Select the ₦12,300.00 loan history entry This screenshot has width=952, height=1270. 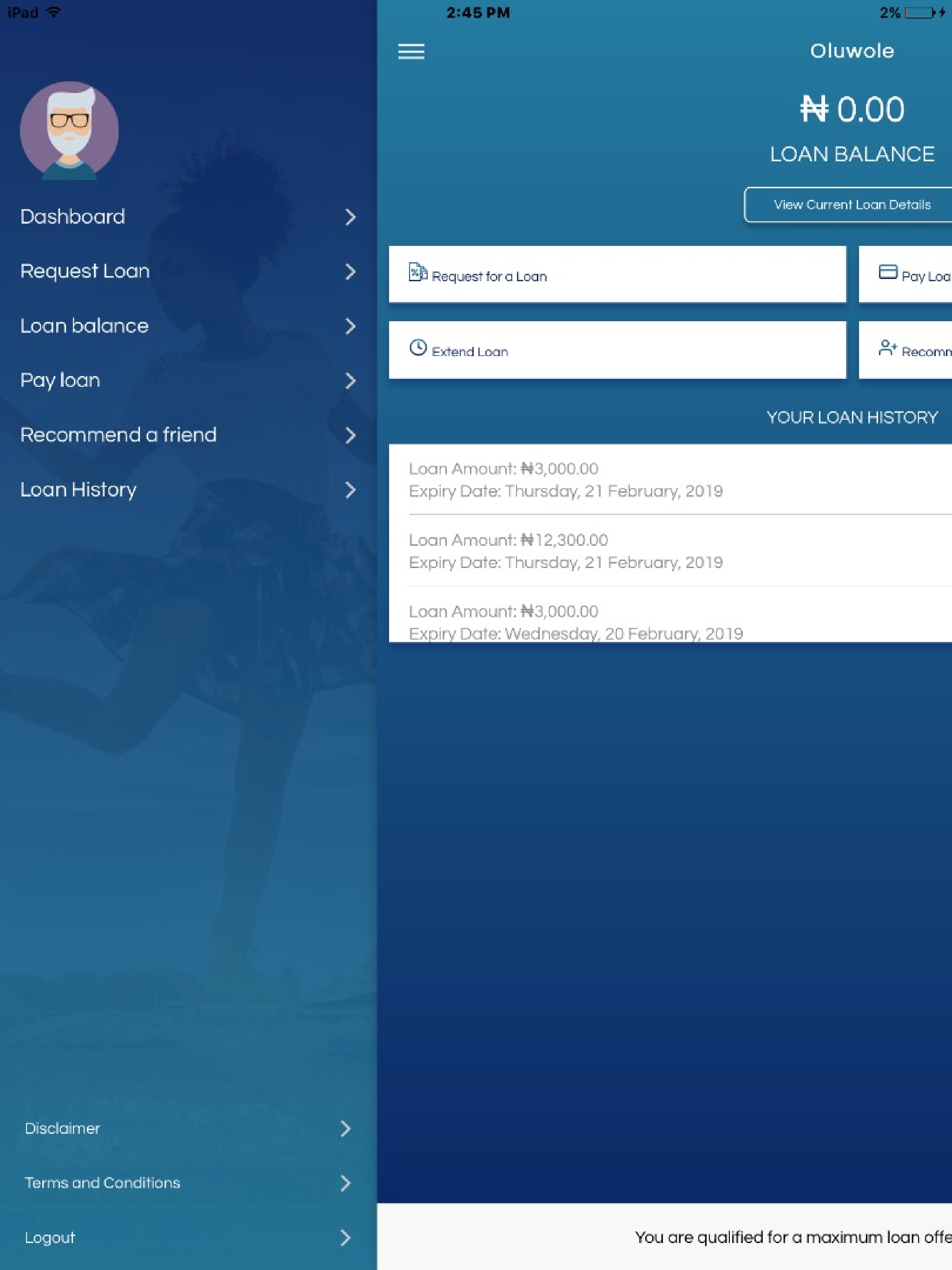pyautogui.click(x=566, y=550)
